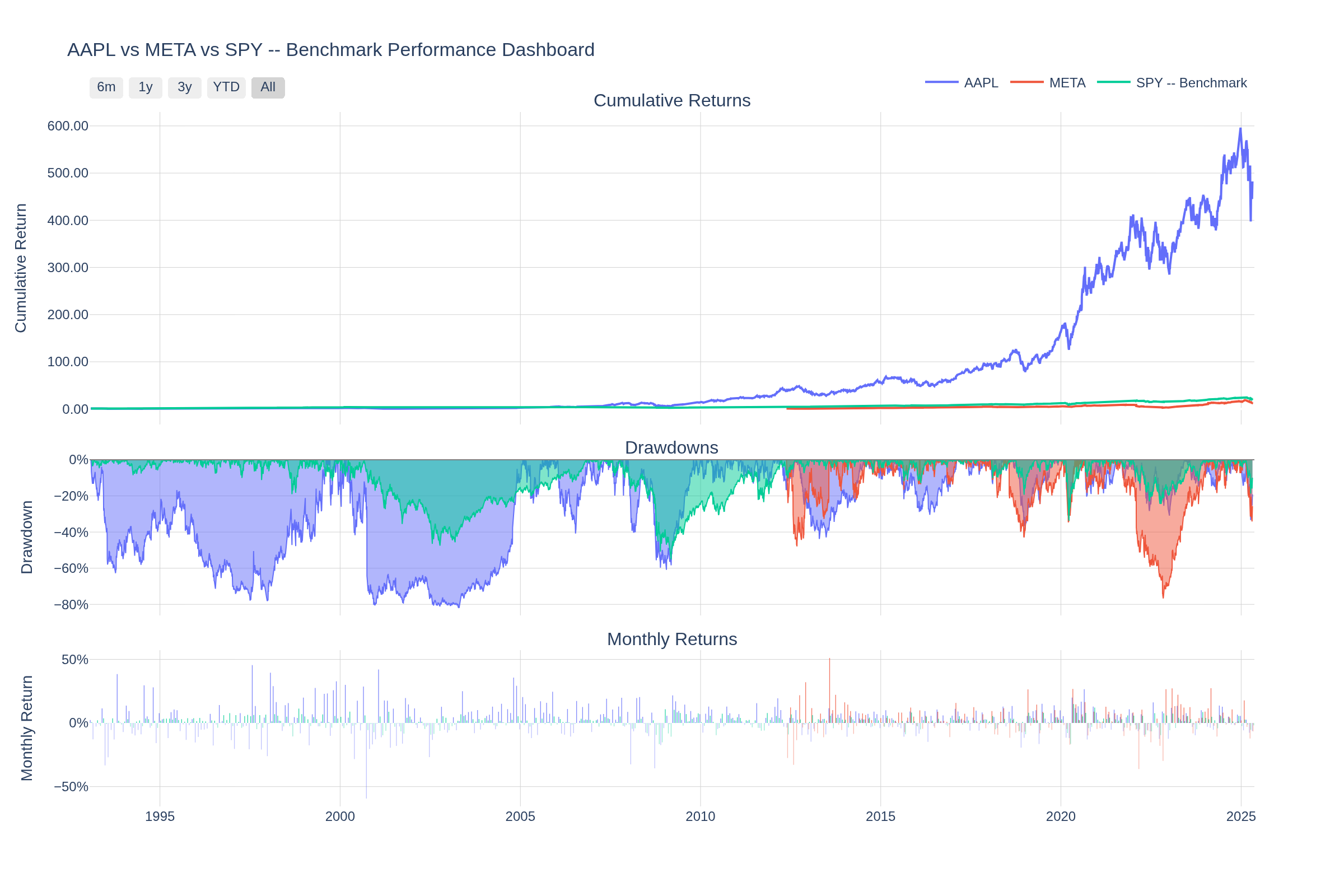The width and height of the screenshot is (1344, 896).
Task: Click the Cumulative Returns subplot title
Action: pyautogui.click(x=672, y=101)
